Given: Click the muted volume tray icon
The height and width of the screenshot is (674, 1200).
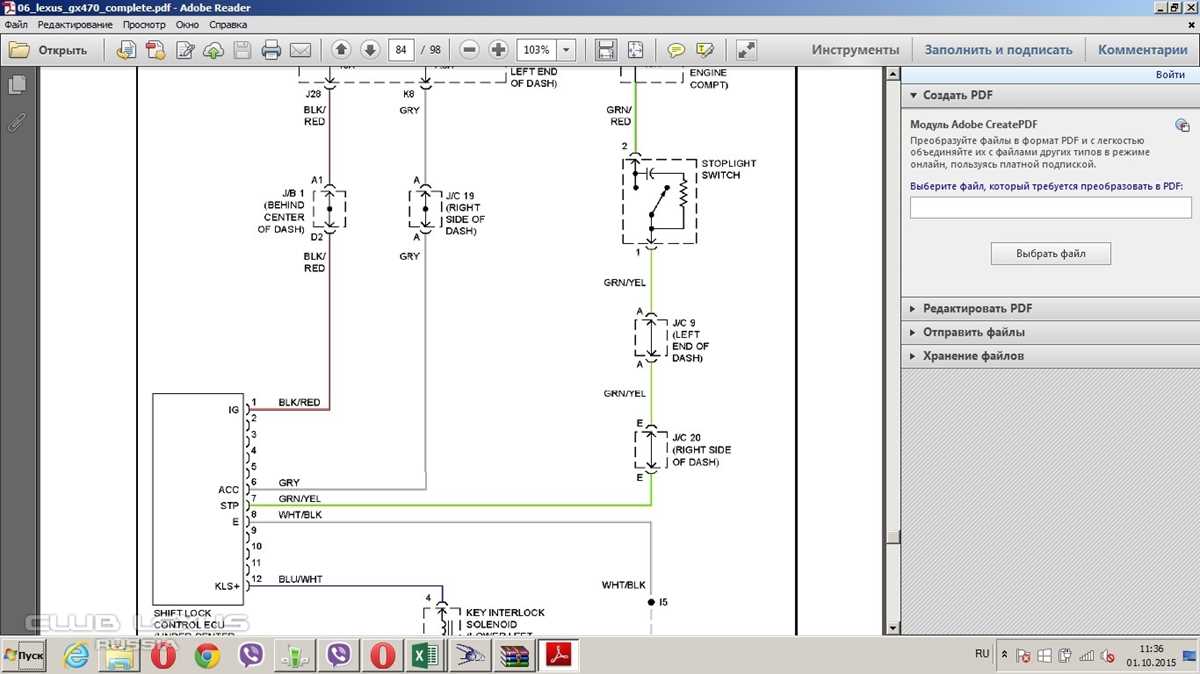Looking at the screenshot, I should (x=1108, y=656).
